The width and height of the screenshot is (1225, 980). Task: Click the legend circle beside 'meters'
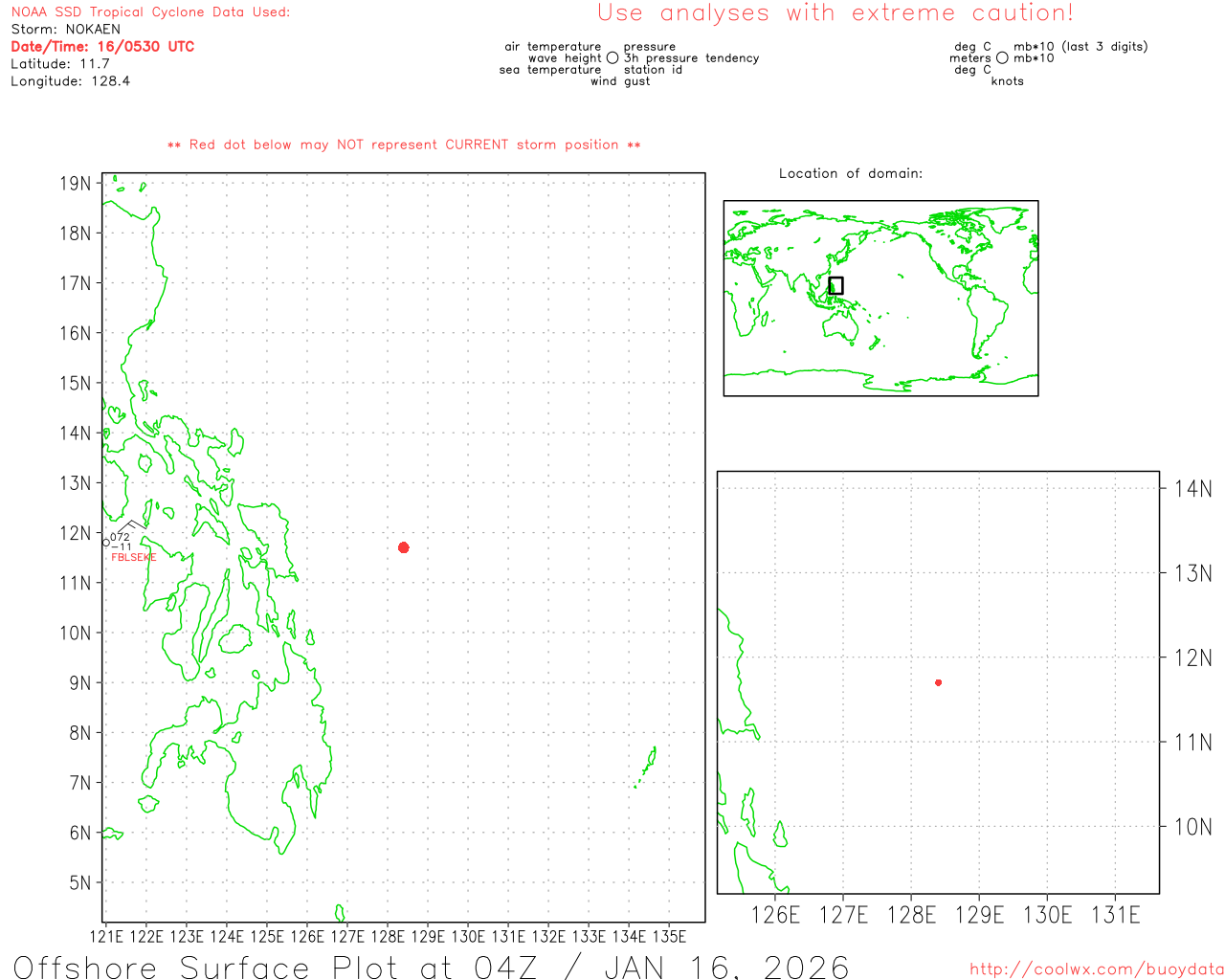tap(1002, 58)
